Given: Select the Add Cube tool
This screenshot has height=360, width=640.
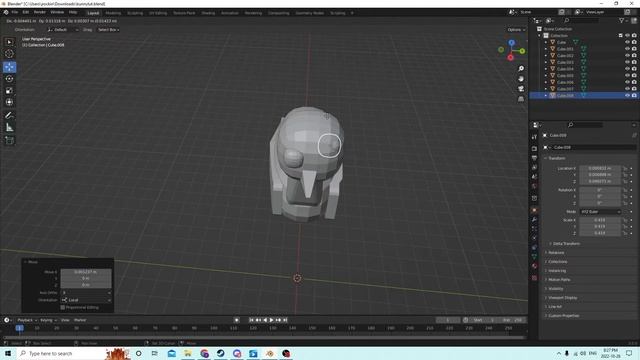Looking at the screenshot, I should (x=9, y=141).
